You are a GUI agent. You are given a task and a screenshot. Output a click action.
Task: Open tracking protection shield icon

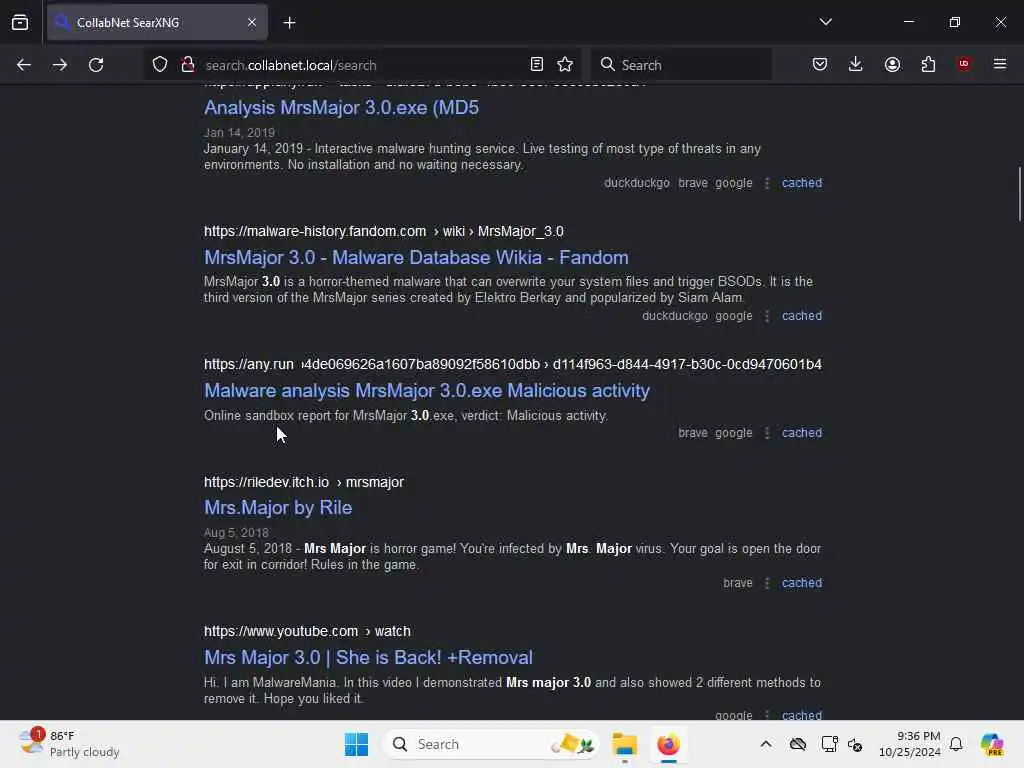[160, 64]
